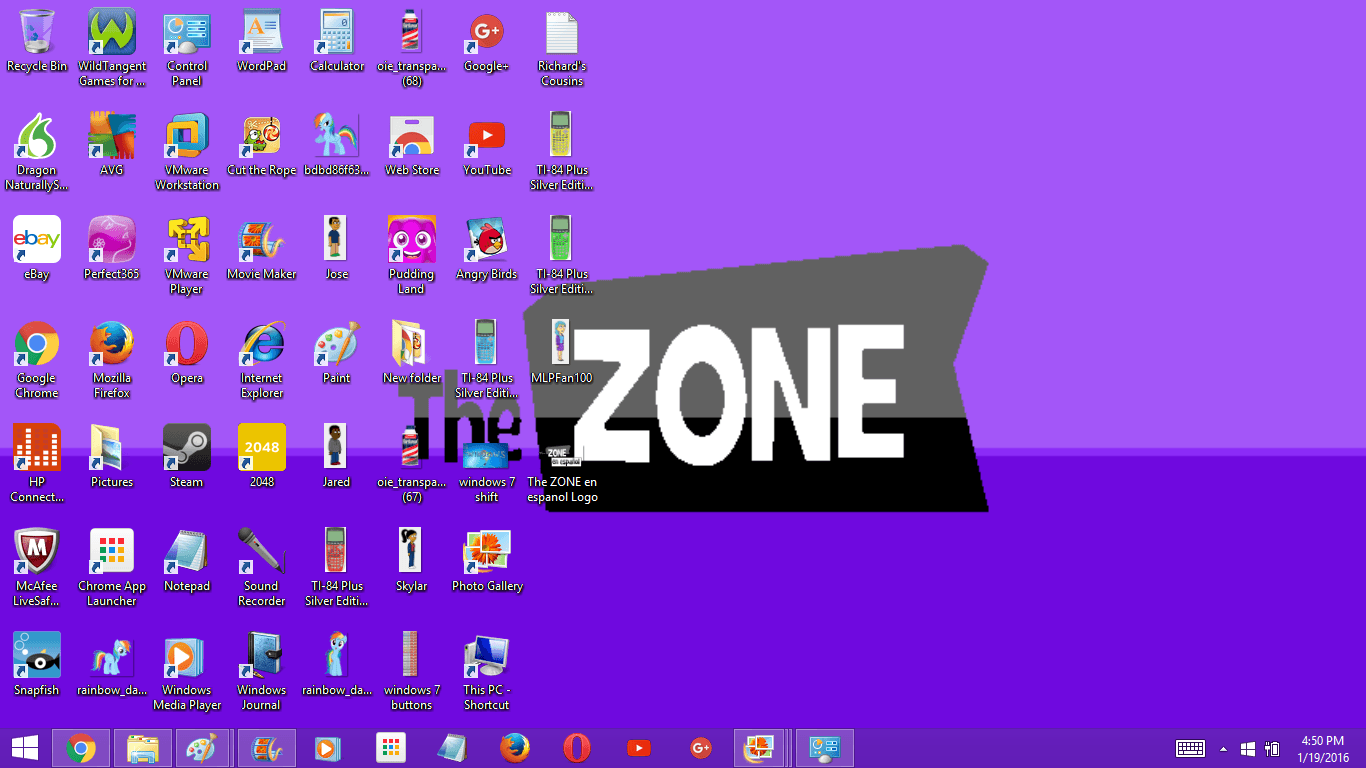Open File Explorer on the taskbar
The image size is (1366, 768).
click(x=143, y=748)
